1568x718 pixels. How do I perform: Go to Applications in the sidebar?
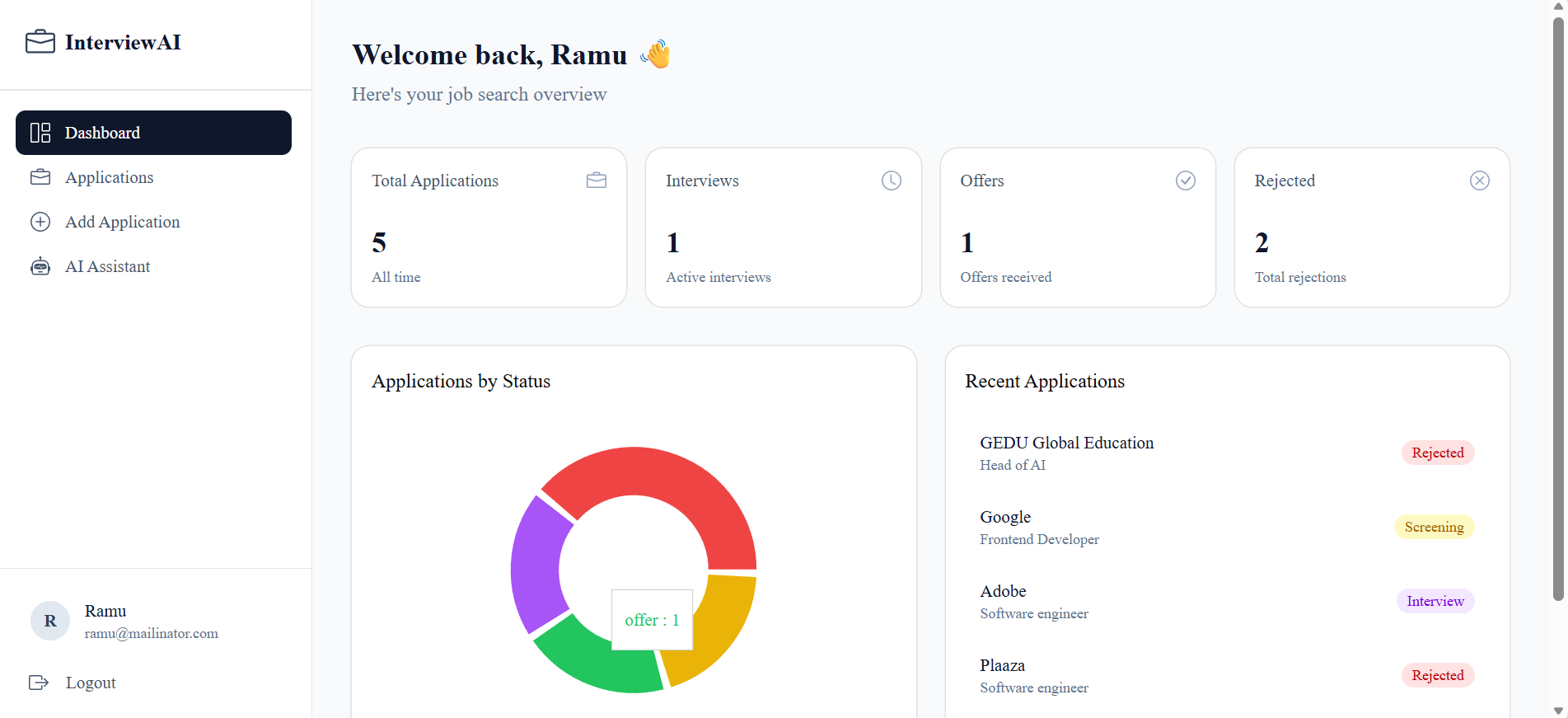coord(153,177)
